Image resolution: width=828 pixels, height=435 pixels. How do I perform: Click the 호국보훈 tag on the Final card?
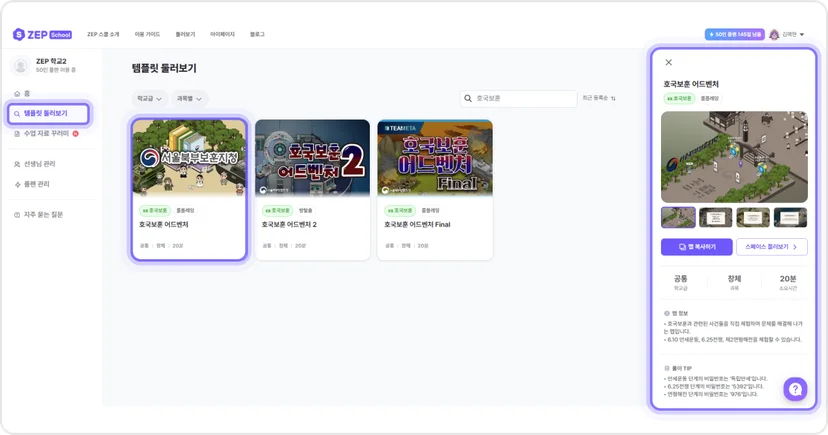click(400, 211)
